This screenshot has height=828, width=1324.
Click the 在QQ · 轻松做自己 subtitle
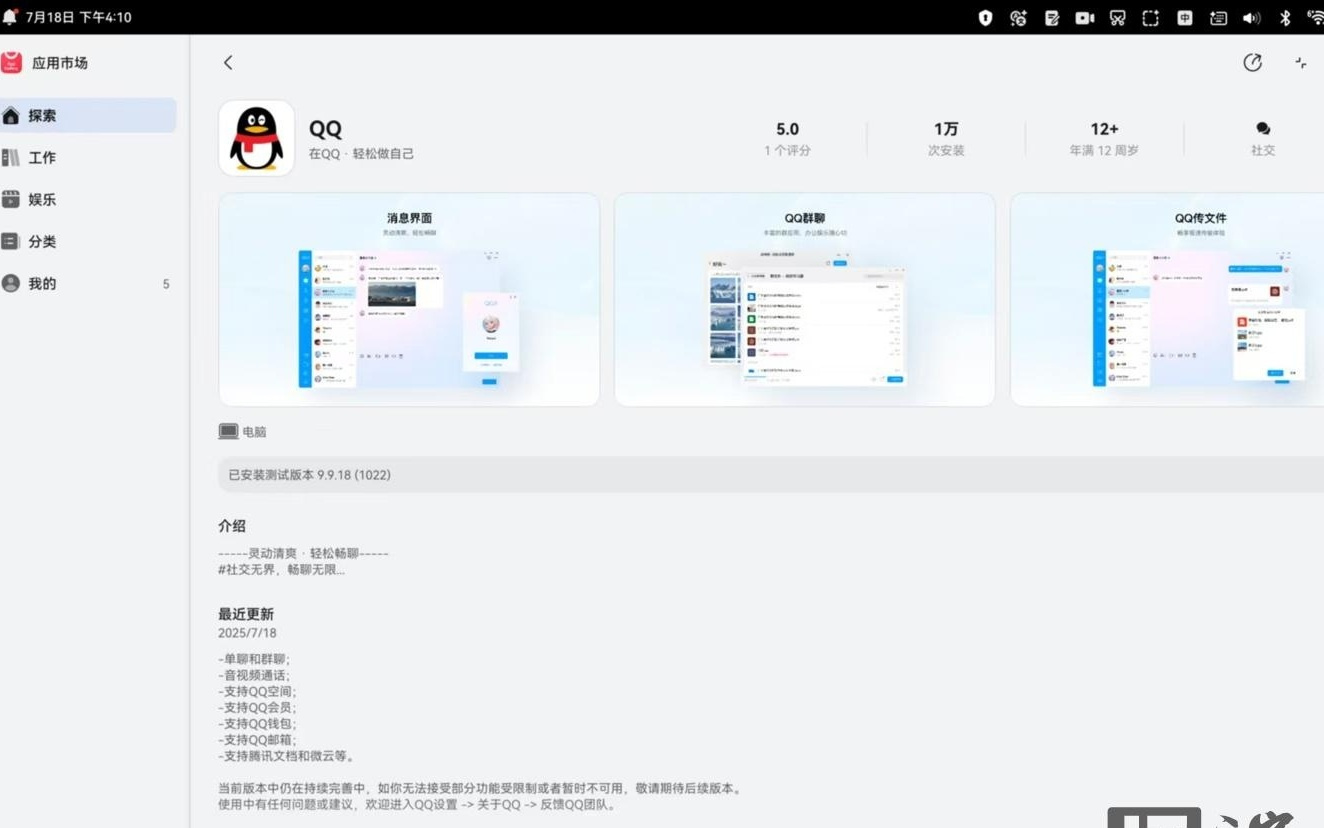pyautogui.click(x=361, y=154)
